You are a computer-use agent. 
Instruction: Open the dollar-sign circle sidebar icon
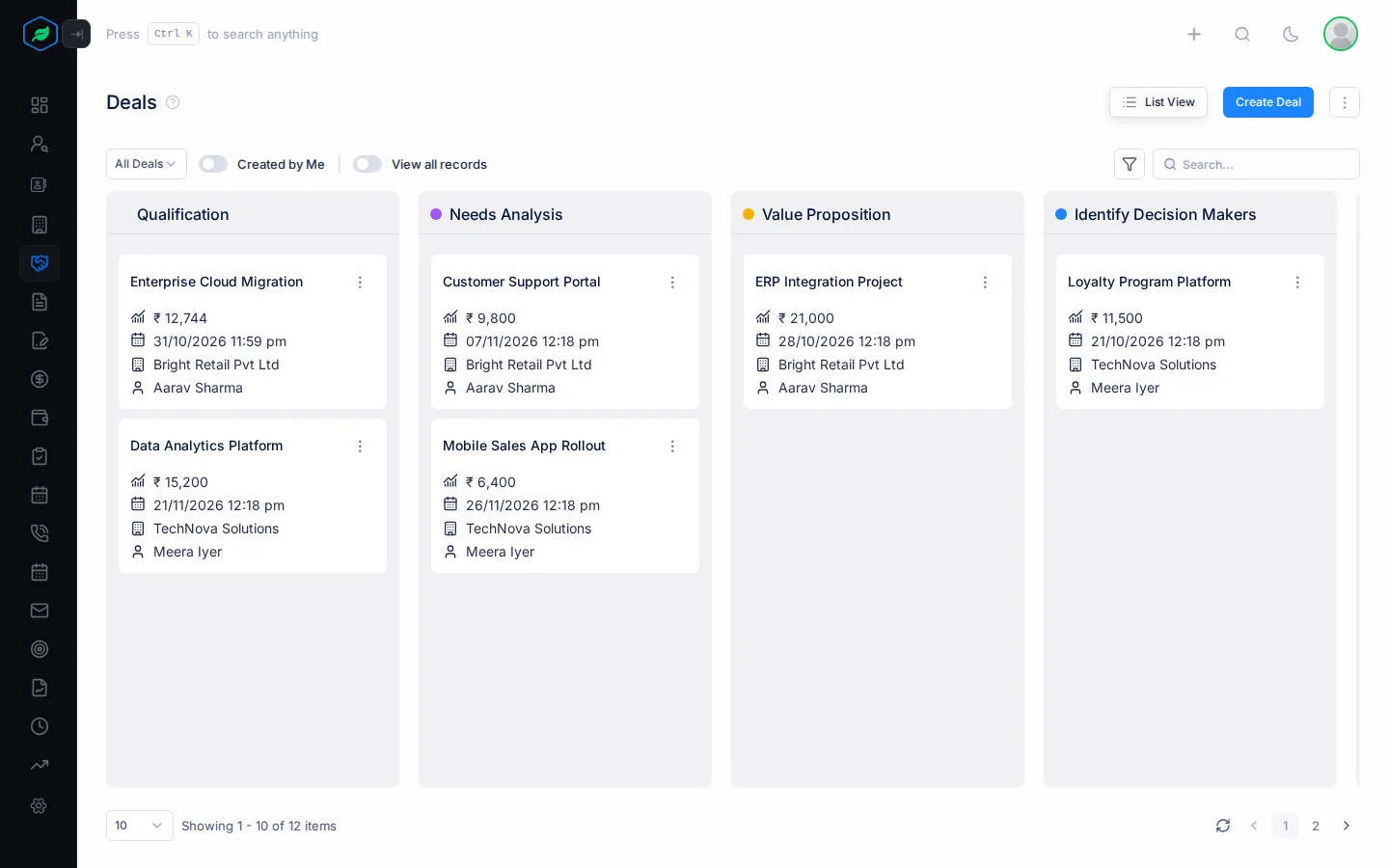click(40, 379)
